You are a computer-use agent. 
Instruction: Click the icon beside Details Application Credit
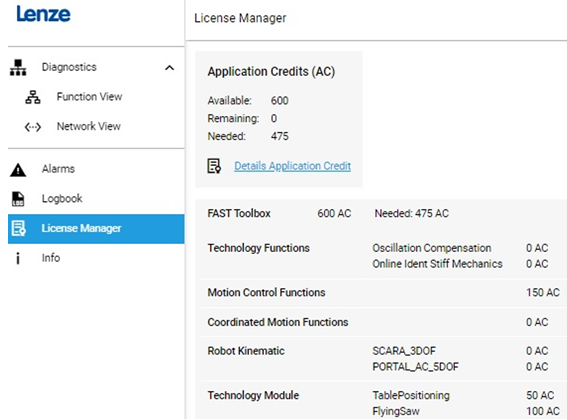[214, 166]
